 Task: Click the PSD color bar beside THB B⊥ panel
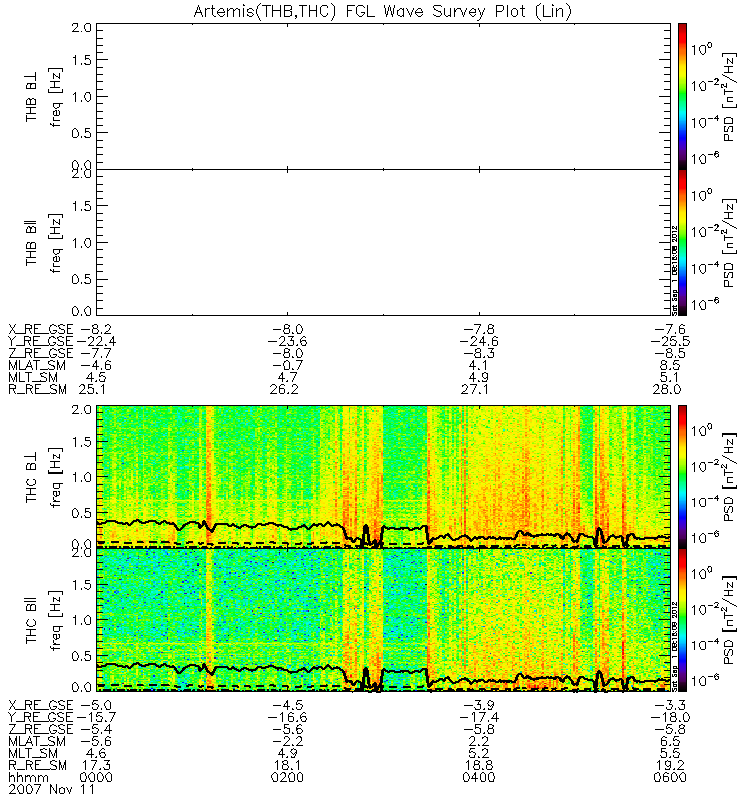pyautogui.click(x=682, y=96)
